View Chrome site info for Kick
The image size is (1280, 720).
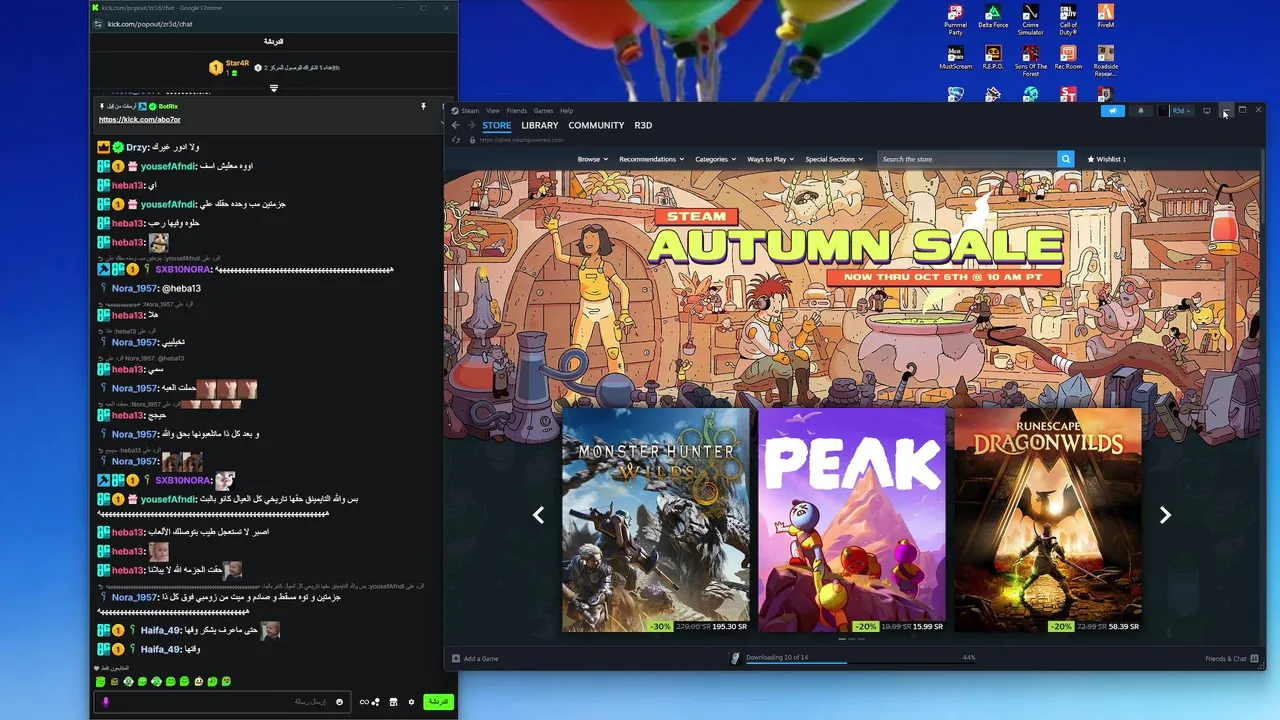click(x=98, y=23)
